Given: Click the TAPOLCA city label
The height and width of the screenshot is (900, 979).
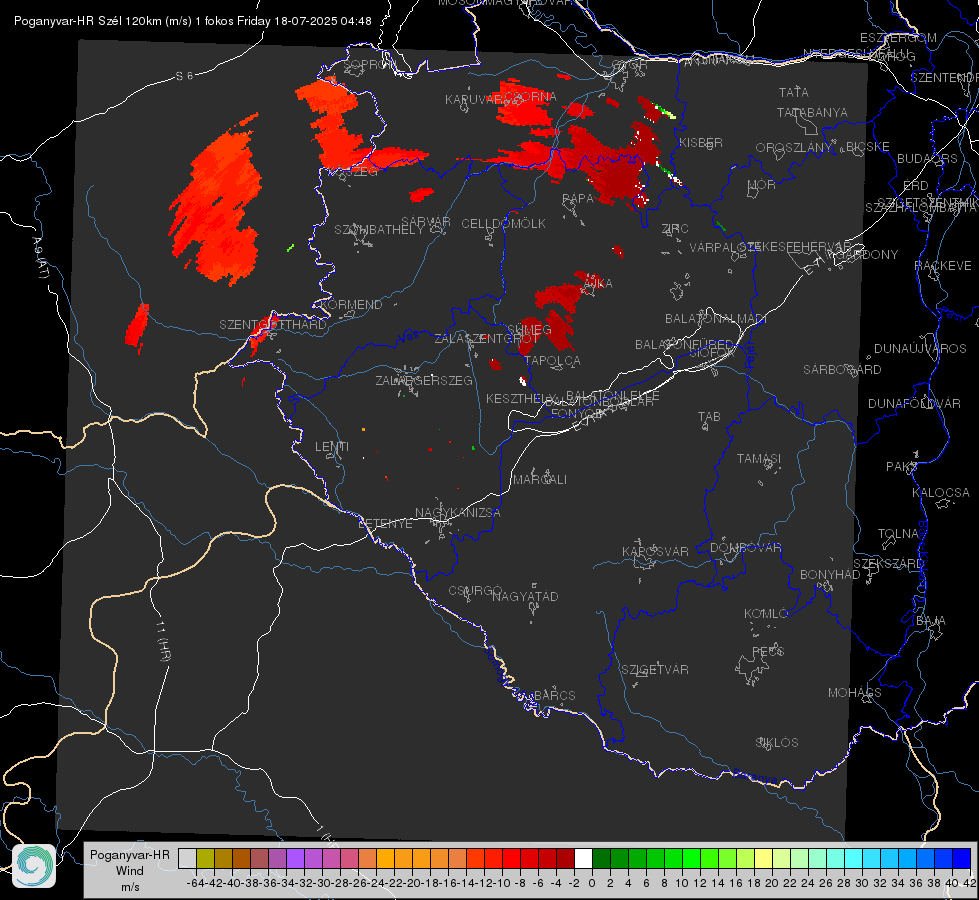Looking at the screenshot, I should pyautogui.click(x=553, y=360).
